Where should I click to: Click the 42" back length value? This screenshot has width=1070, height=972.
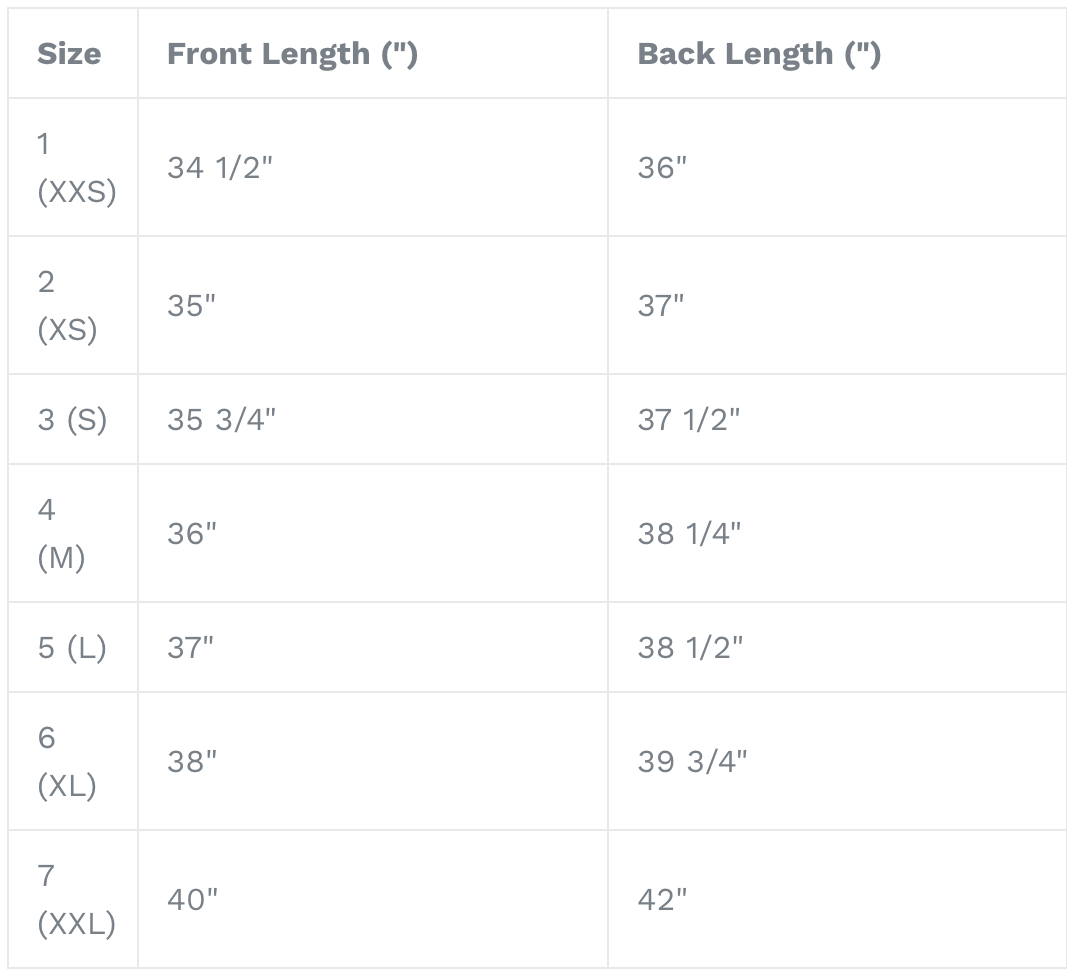[662, 899]
